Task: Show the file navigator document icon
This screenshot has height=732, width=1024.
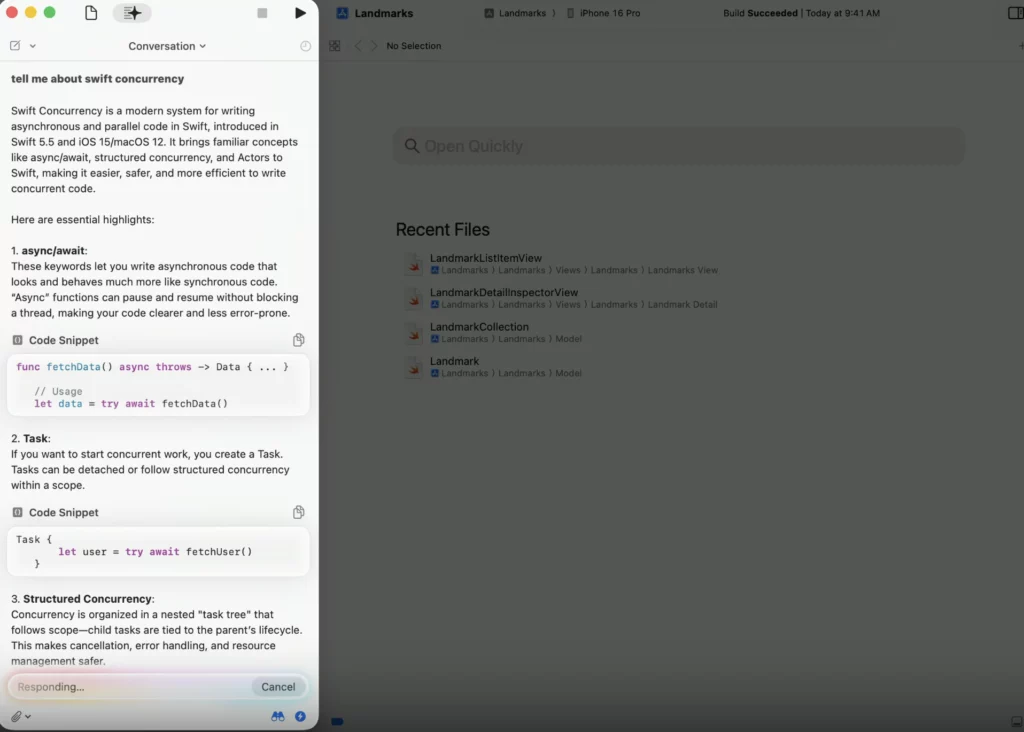Action: click(91, 13)
